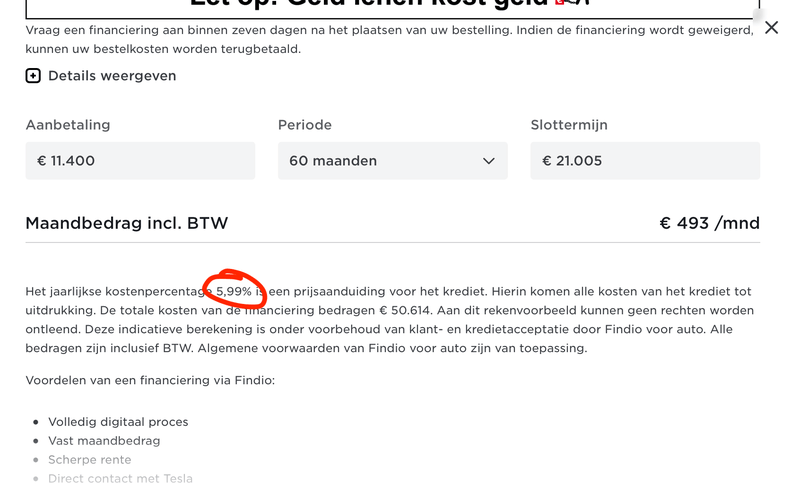The image size is (800, 484).
Task: Close the financing details panel
Action: tap(771, 28)
